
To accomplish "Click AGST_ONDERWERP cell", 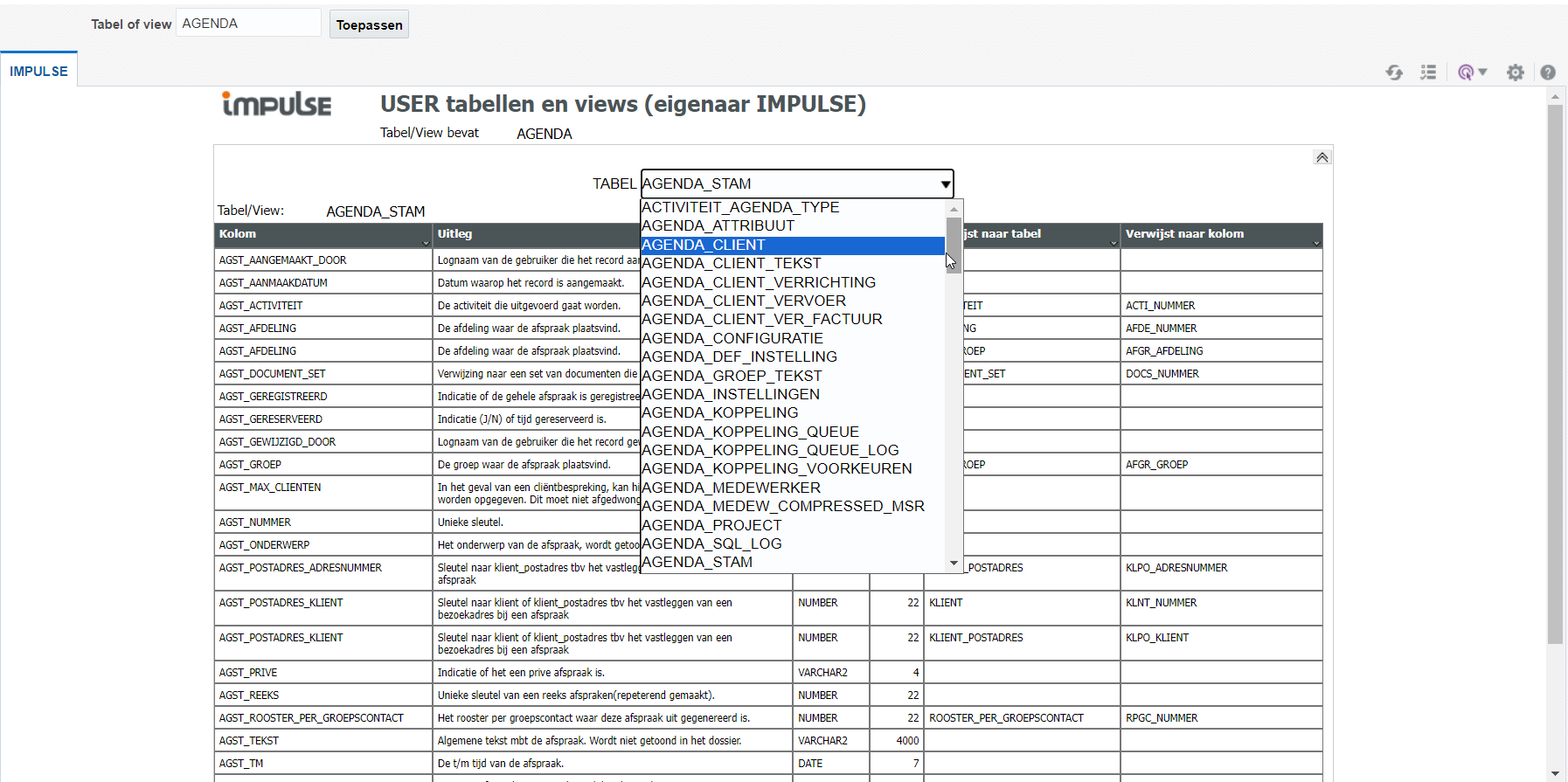I will [x=323, y=545].
